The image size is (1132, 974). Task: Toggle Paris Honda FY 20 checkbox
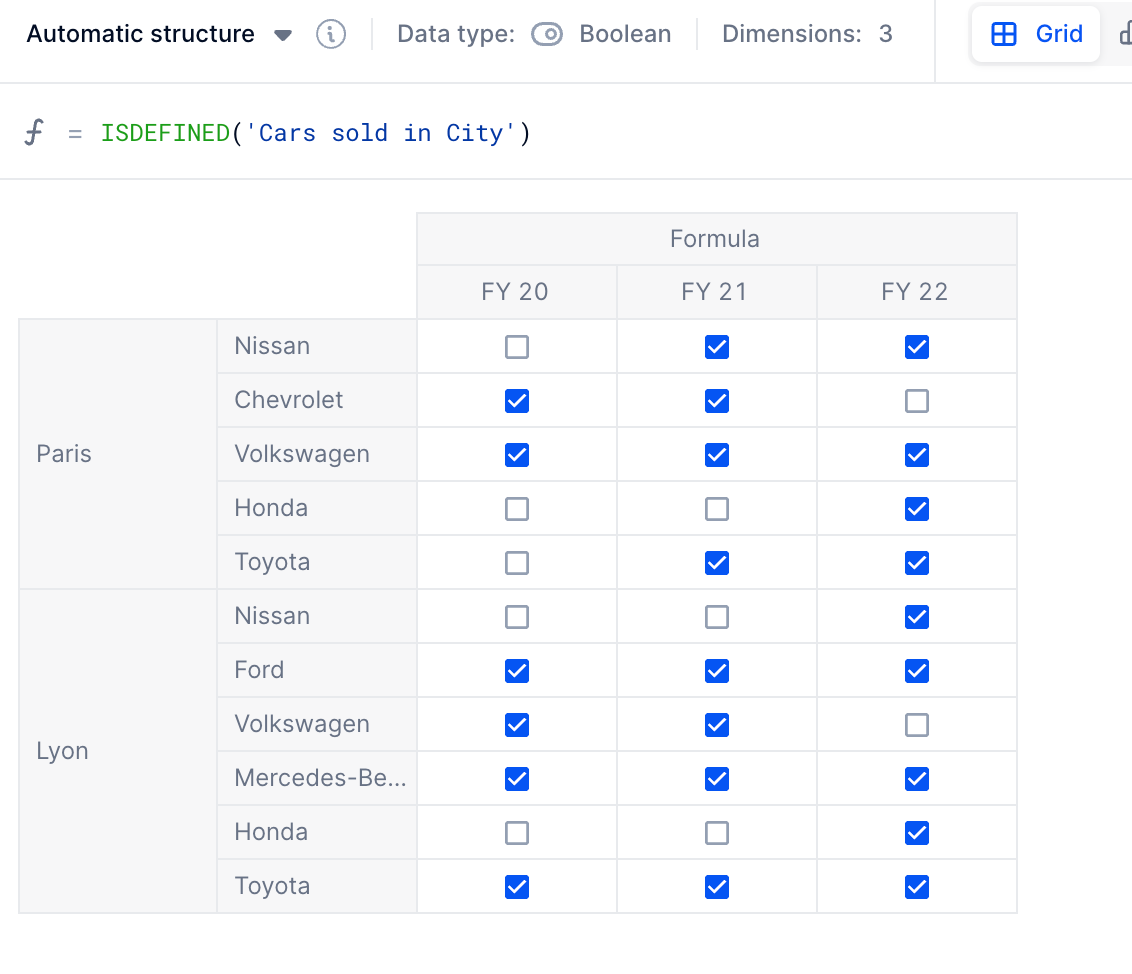coord(517,509)
